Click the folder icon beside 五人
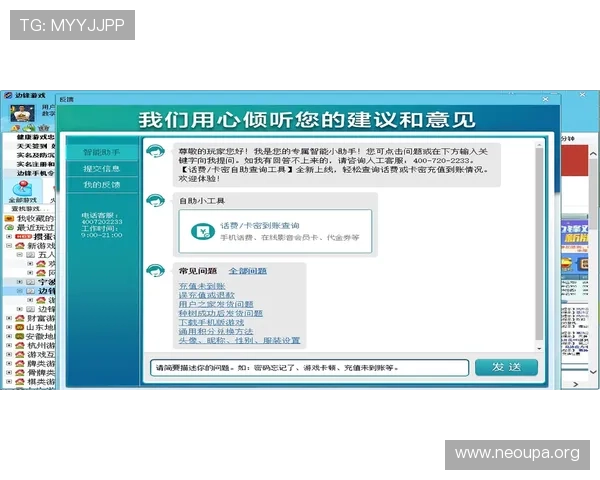 tap(31, 255)
